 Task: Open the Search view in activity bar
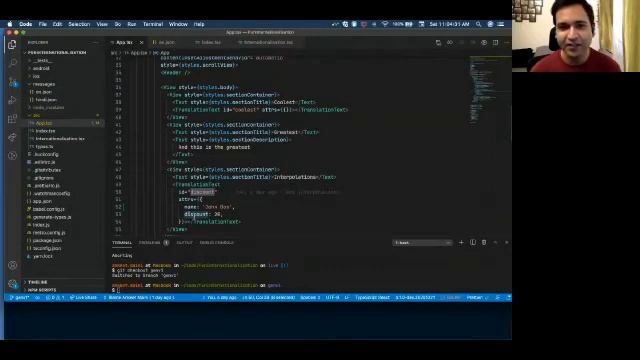tap(12, 63)
